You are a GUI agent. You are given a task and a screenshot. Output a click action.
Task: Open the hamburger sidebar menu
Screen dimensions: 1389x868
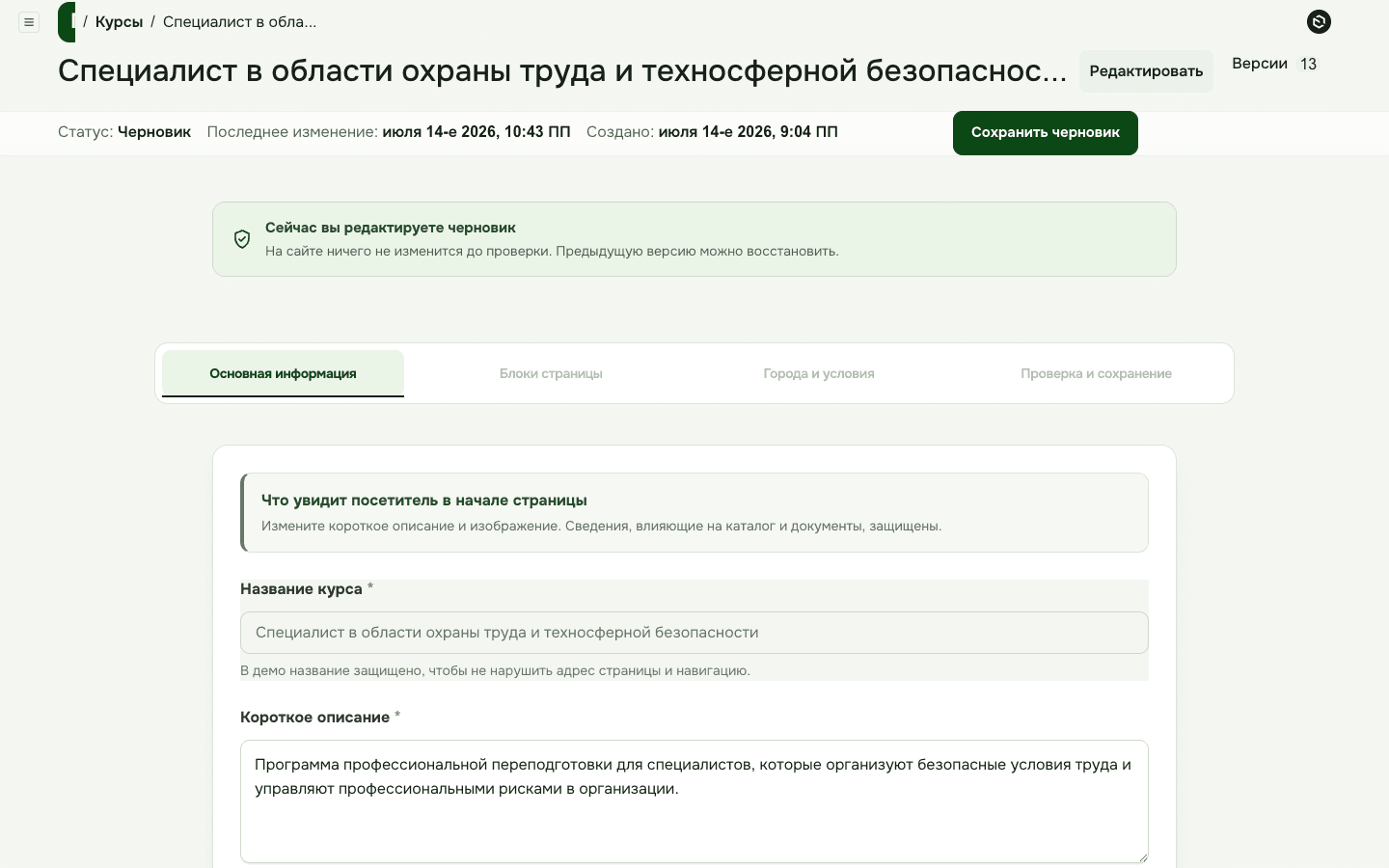(x=29, y=22)
